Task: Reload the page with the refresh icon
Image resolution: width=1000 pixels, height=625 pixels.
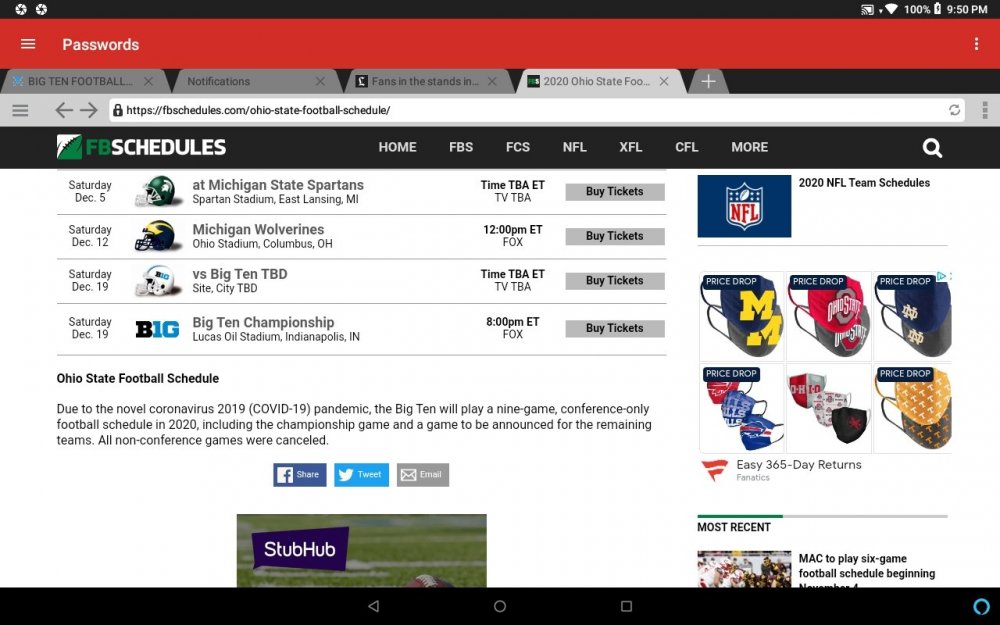Action: tap(954, 110)
